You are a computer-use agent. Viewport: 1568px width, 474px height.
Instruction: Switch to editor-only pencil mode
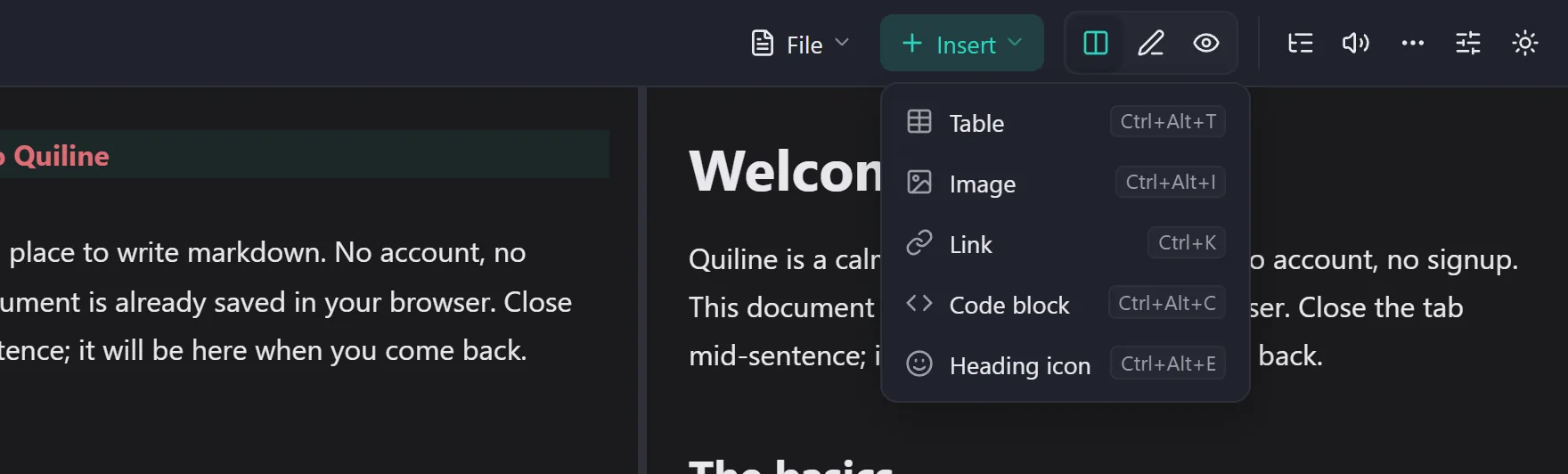(1151, 43)
